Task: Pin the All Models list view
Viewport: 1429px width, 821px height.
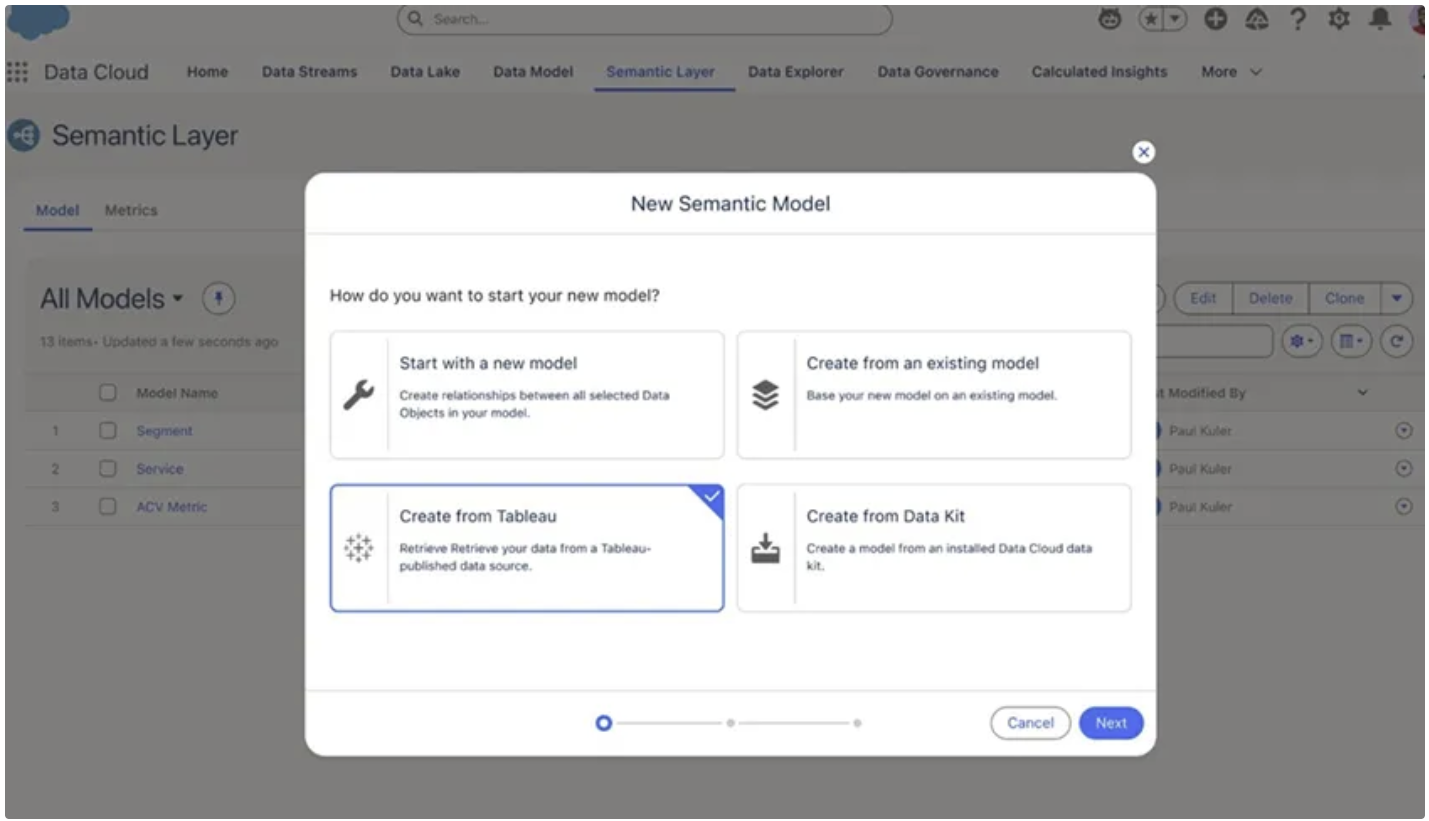Action: point(218,298)
